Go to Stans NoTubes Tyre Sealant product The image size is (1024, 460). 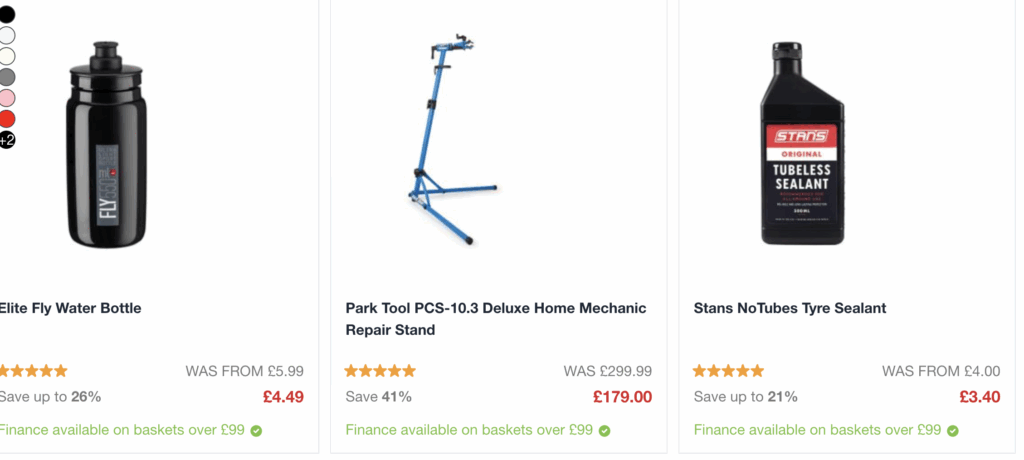coord(790,308)
